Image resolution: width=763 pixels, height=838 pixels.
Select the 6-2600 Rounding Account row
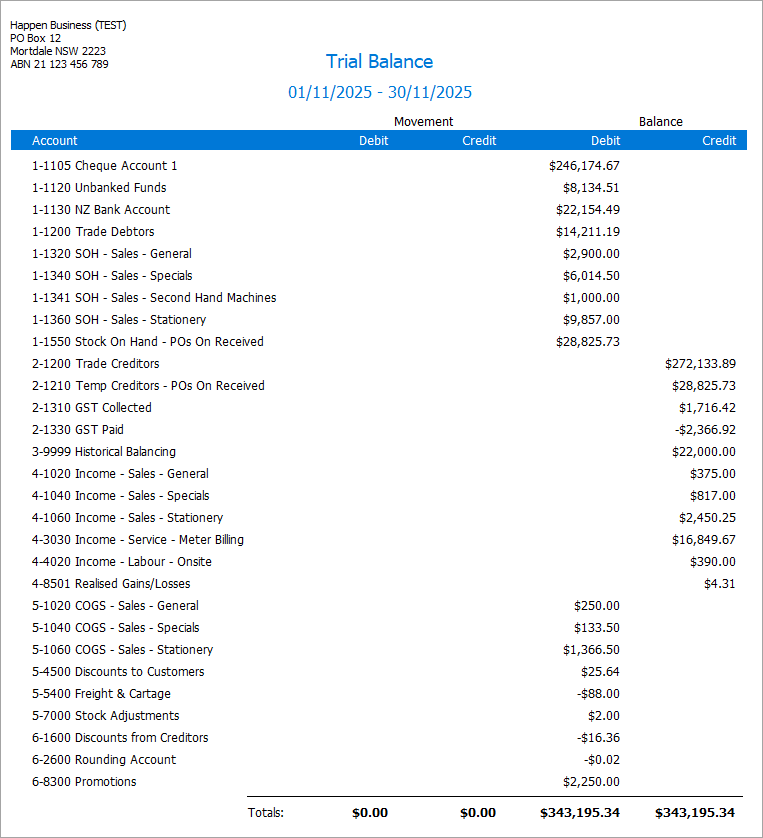tap(104, 759)
